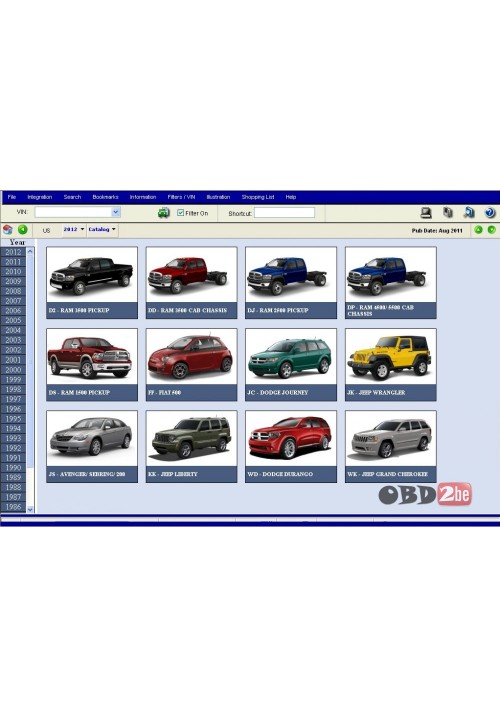The image size is (500, 717).
Task: Click inside the VIN input field
Action: point(73,212)
